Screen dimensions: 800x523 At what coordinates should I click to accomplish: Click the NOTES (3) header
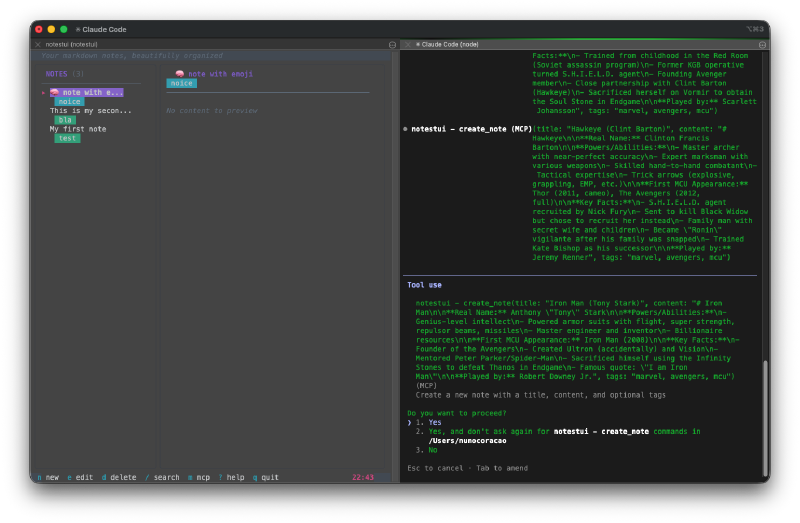pos(65,74)
